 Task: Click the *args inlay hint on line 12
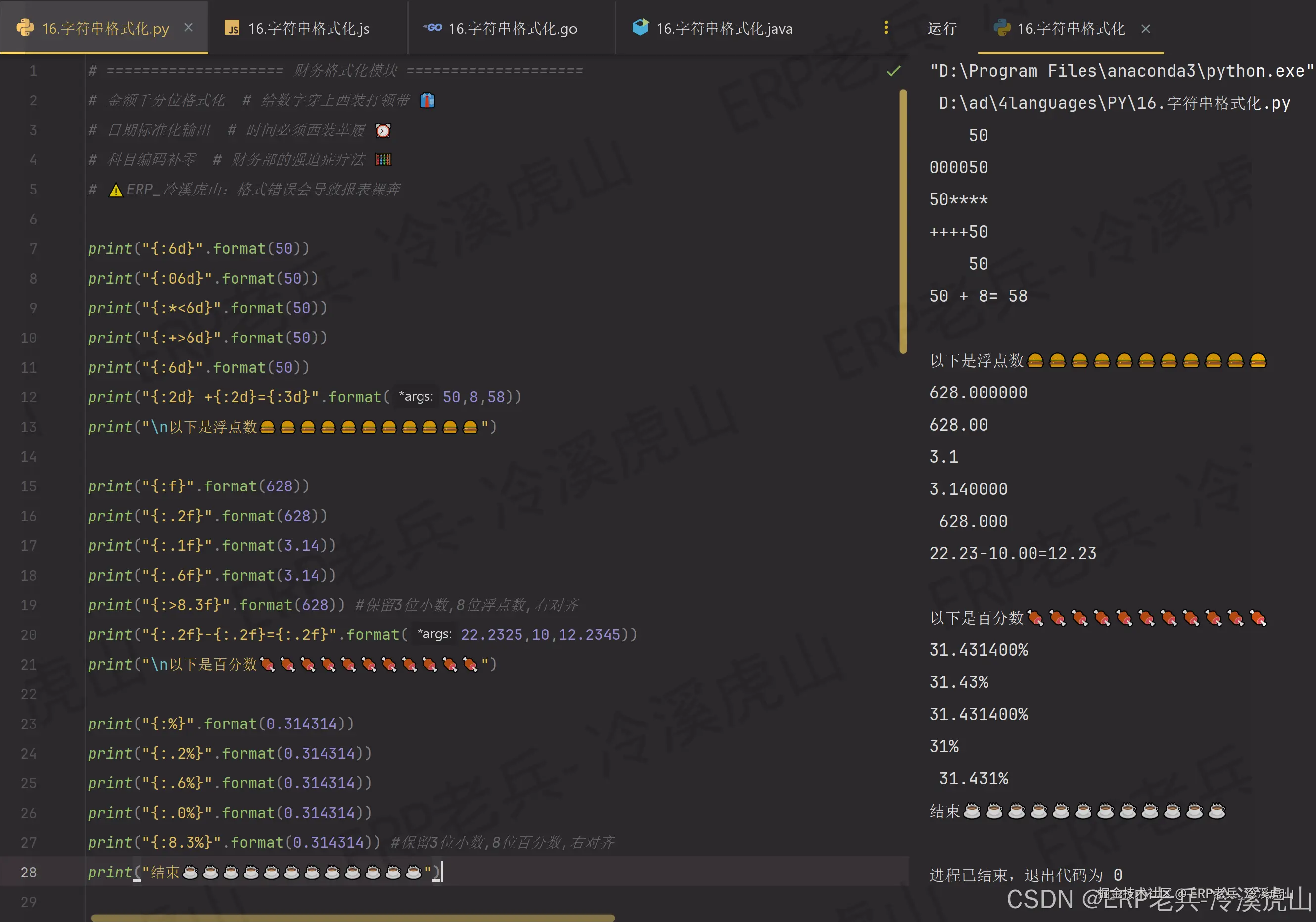coord(416,397)
